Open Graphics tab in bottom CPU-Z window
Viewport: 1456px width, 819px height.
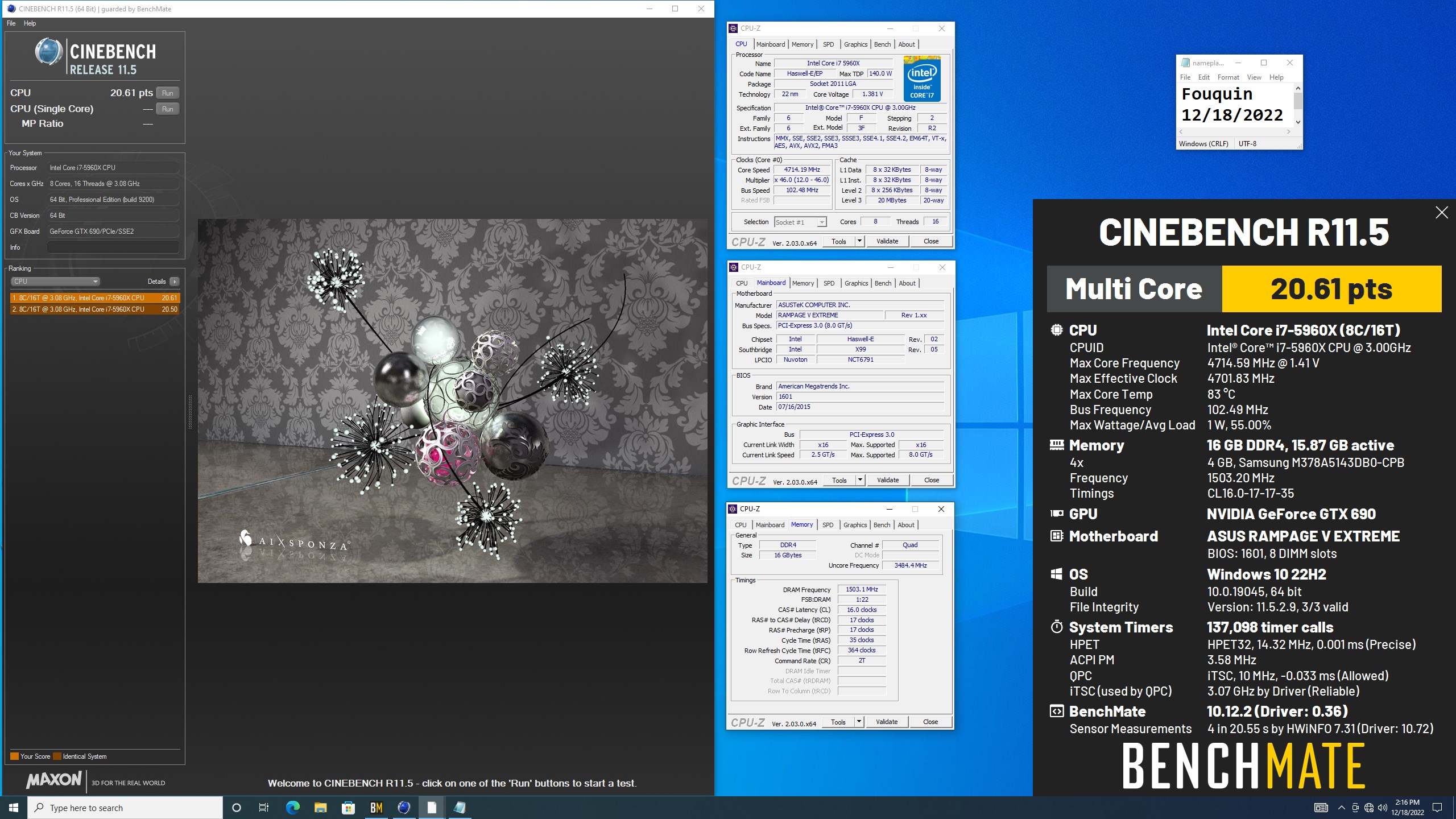click(855, 525)
